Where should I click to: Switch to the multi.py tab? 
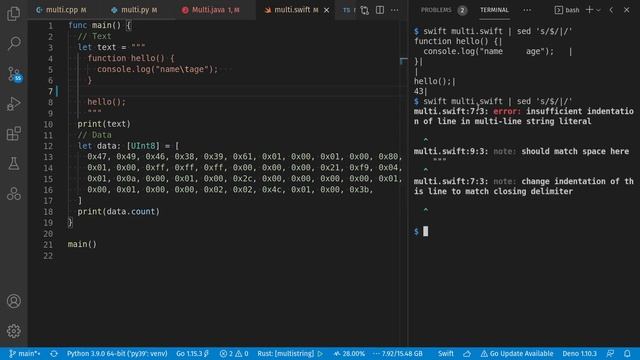pos(134,10)
